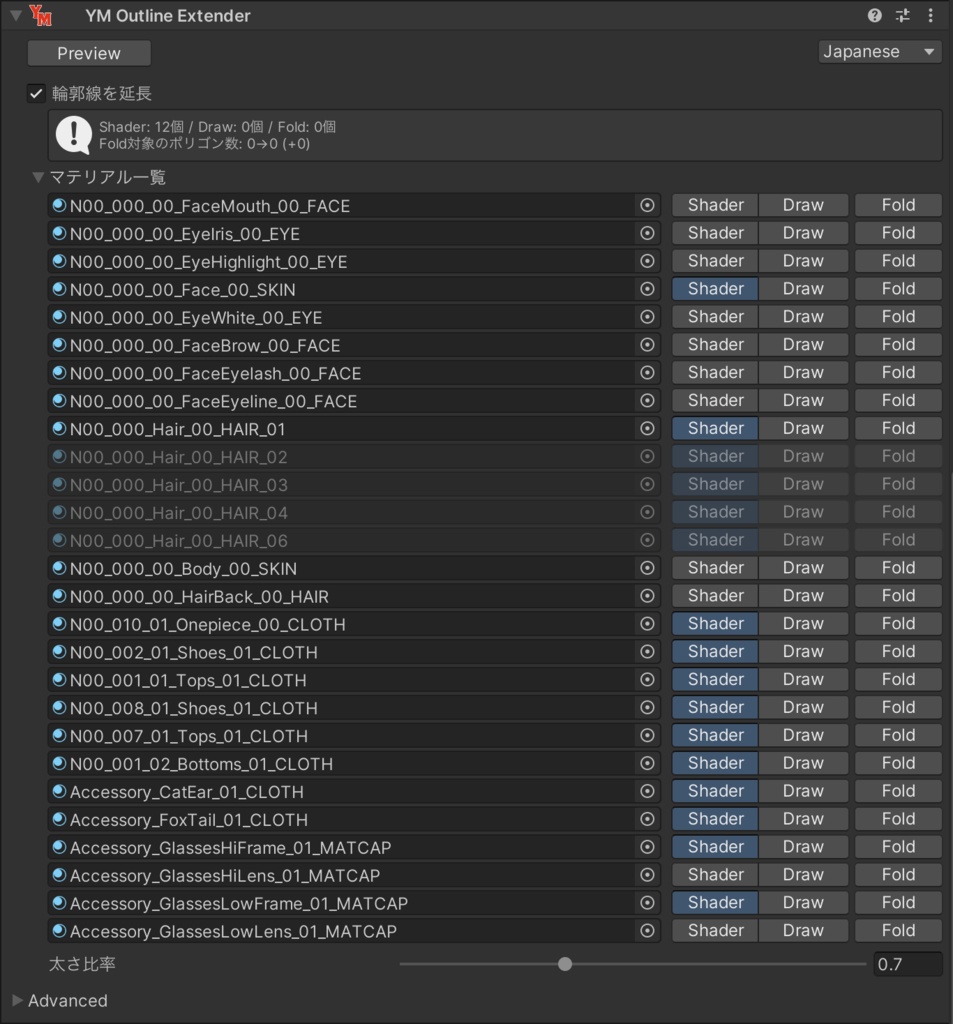Open object picker for Hair_00_HAIR_01 material
Viewport: 953px width, 1024px height.
tap(647, 428)
